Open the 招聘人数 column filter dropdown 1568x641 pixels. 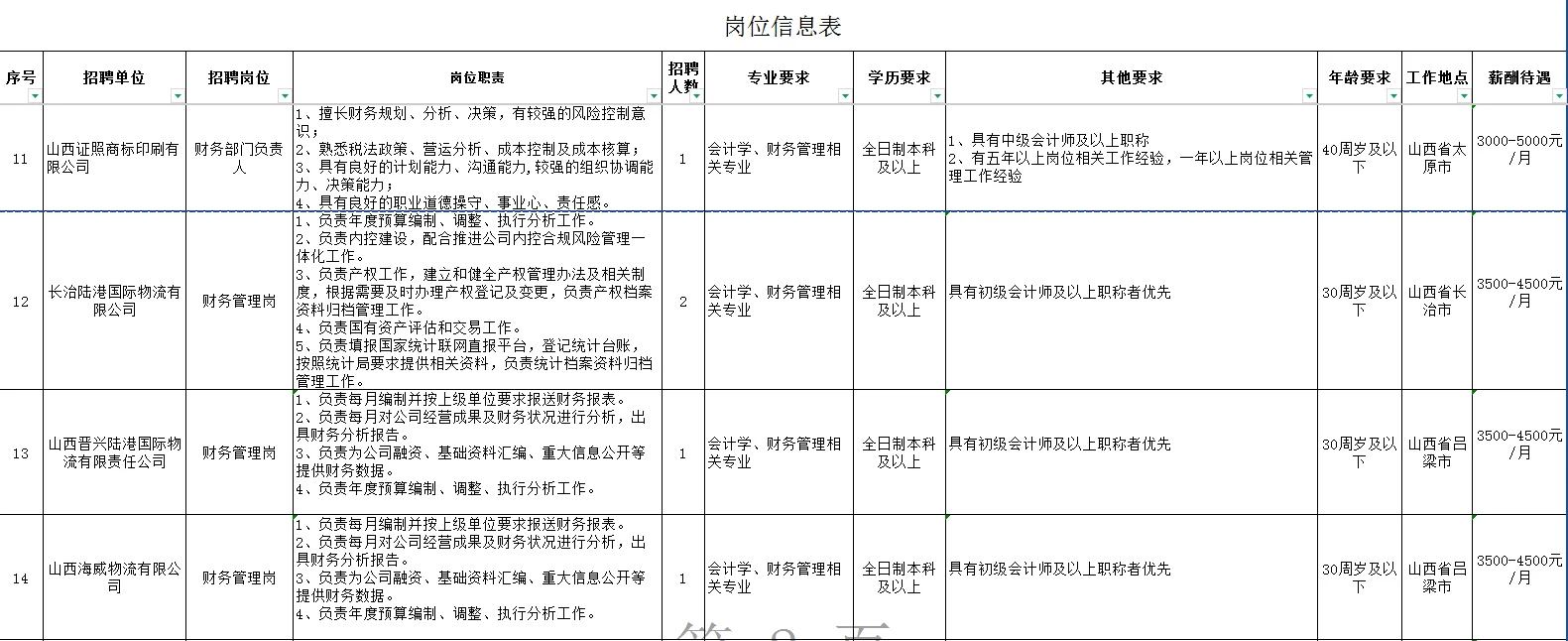(696, 96)
